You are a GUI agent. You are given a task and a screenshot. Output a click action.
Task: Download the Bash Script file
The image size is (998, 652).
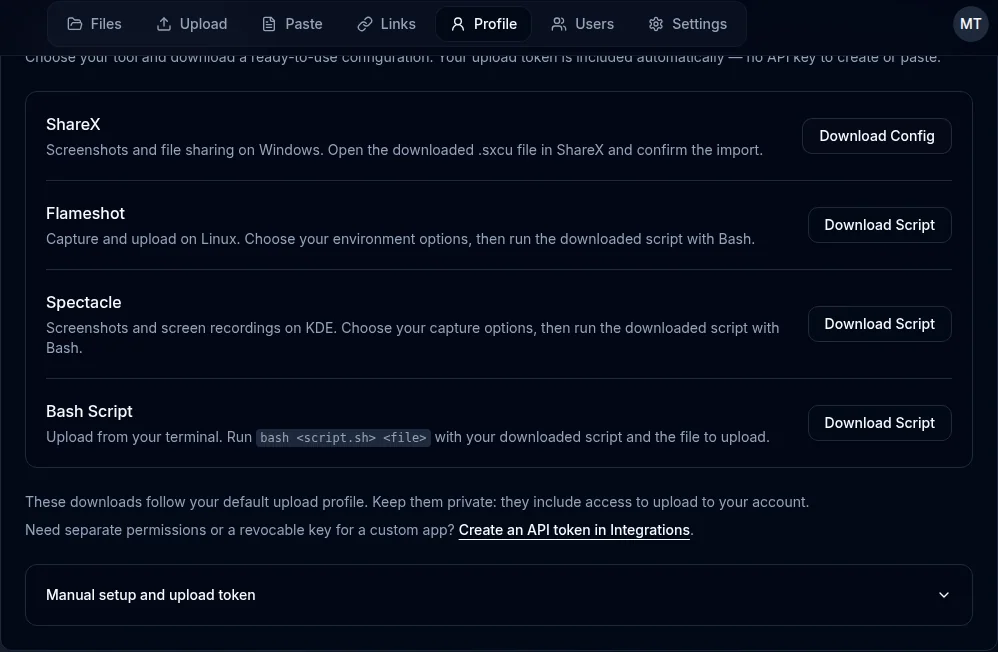point(880,423)
